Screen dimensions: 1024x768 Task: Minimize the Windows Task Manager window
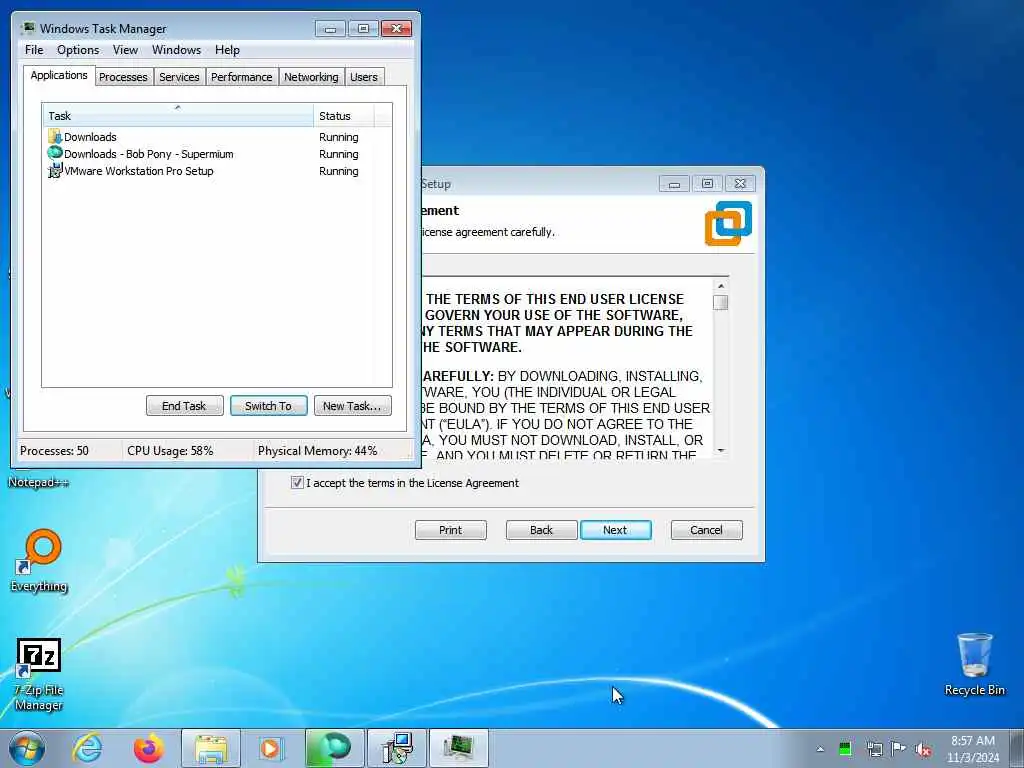[x=330, y=29]
